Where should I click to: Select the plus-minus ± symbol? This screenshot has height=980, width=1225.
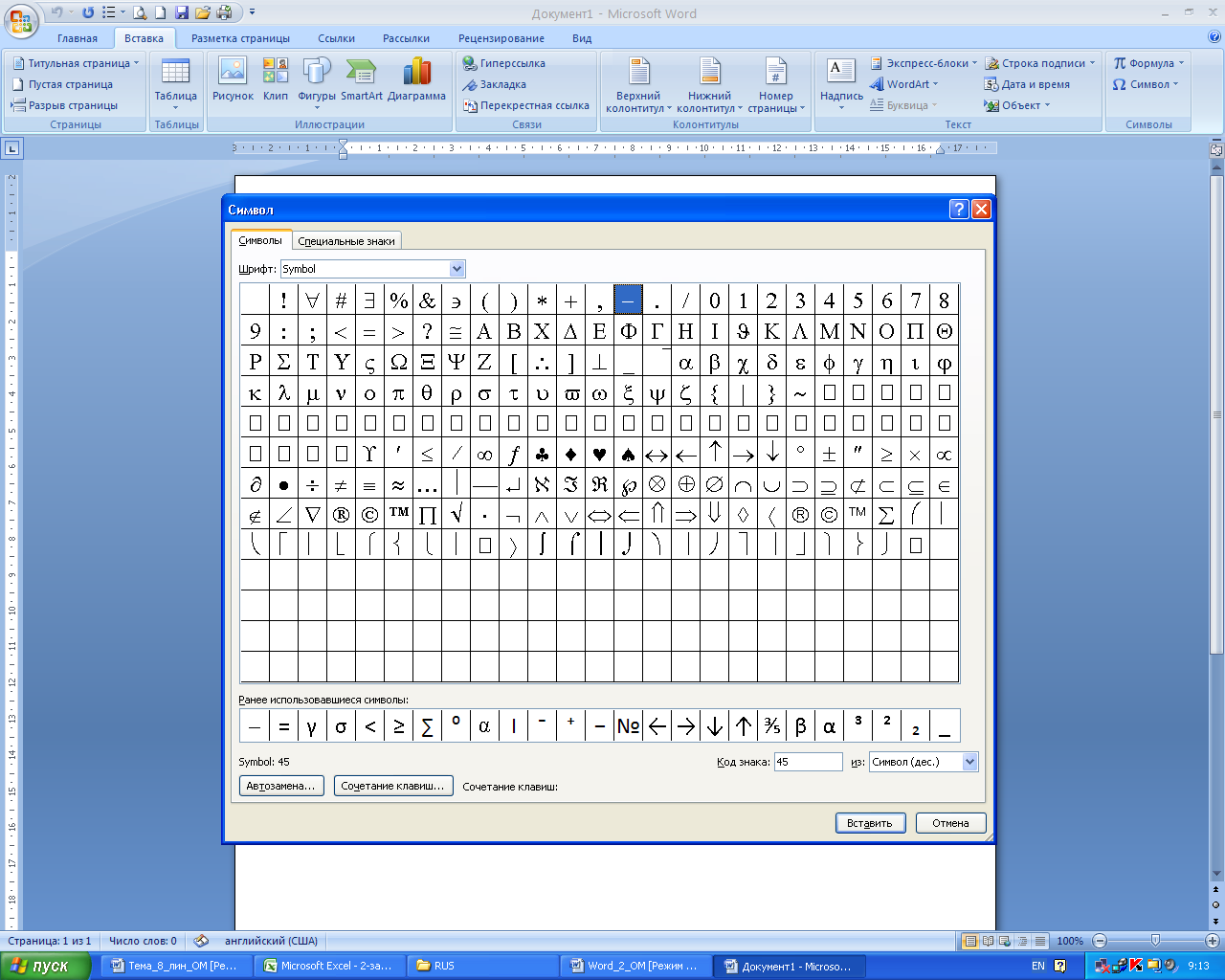(829, 455)
